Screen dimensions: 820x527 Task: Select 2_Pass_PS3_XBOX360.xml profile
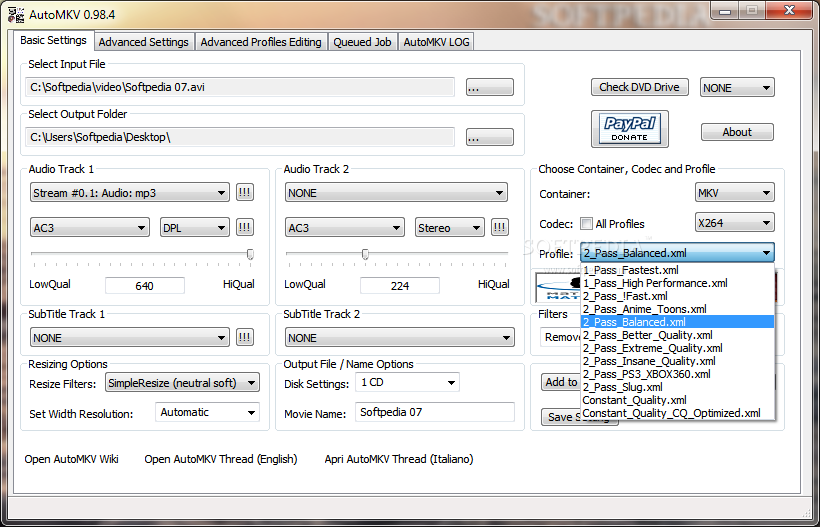point(677,374)
